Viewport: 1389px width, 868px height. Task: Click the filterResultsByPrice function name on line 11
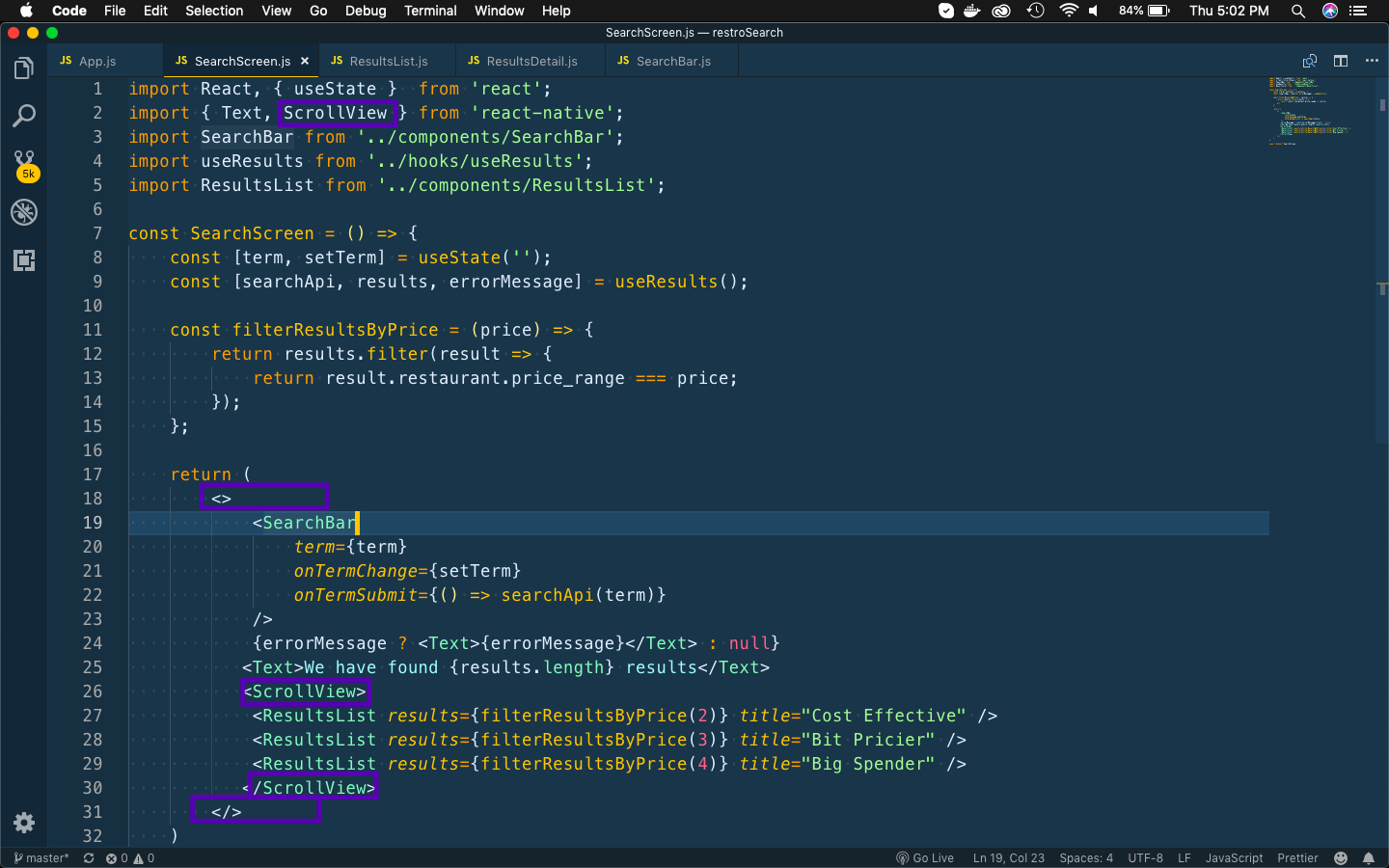[x=335, y=330]
